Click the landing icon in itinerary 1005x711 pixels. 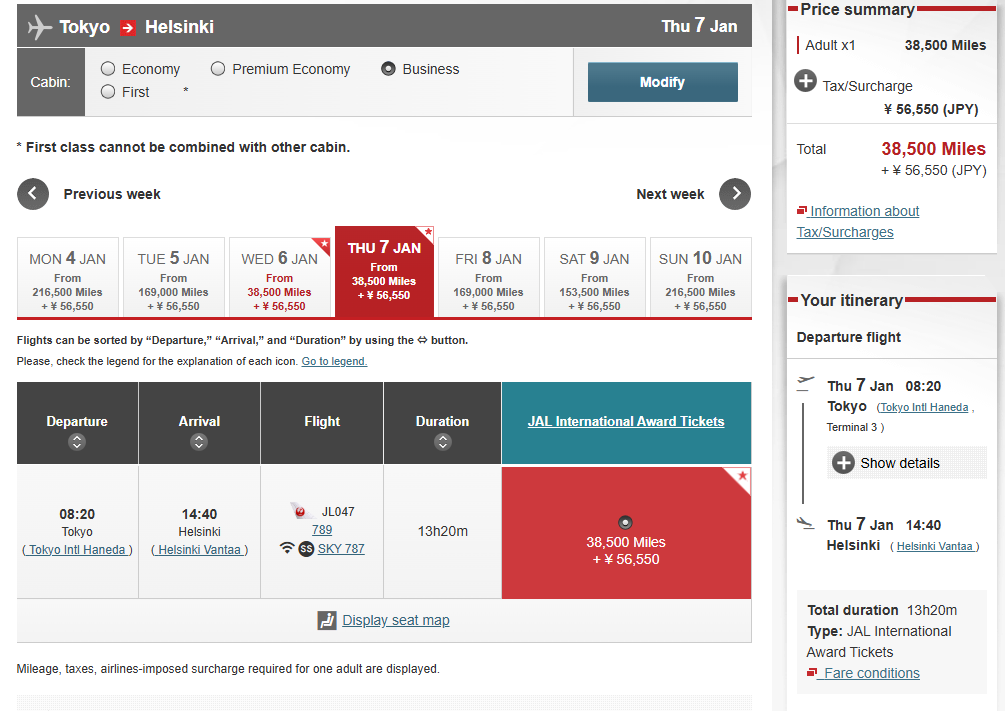tap(805, 523)
